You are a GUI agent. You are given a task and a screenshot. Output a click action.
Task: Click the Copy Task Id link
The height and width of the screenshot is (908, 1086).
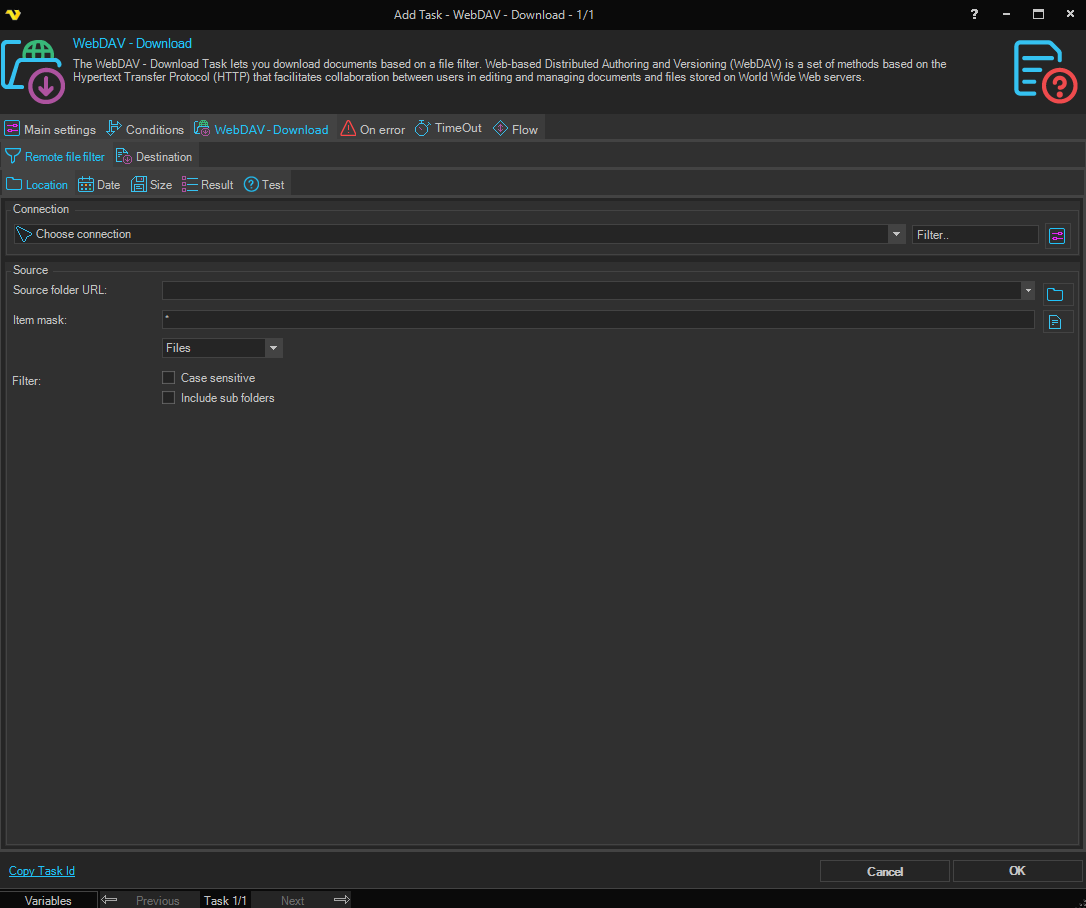coord(42,871)
